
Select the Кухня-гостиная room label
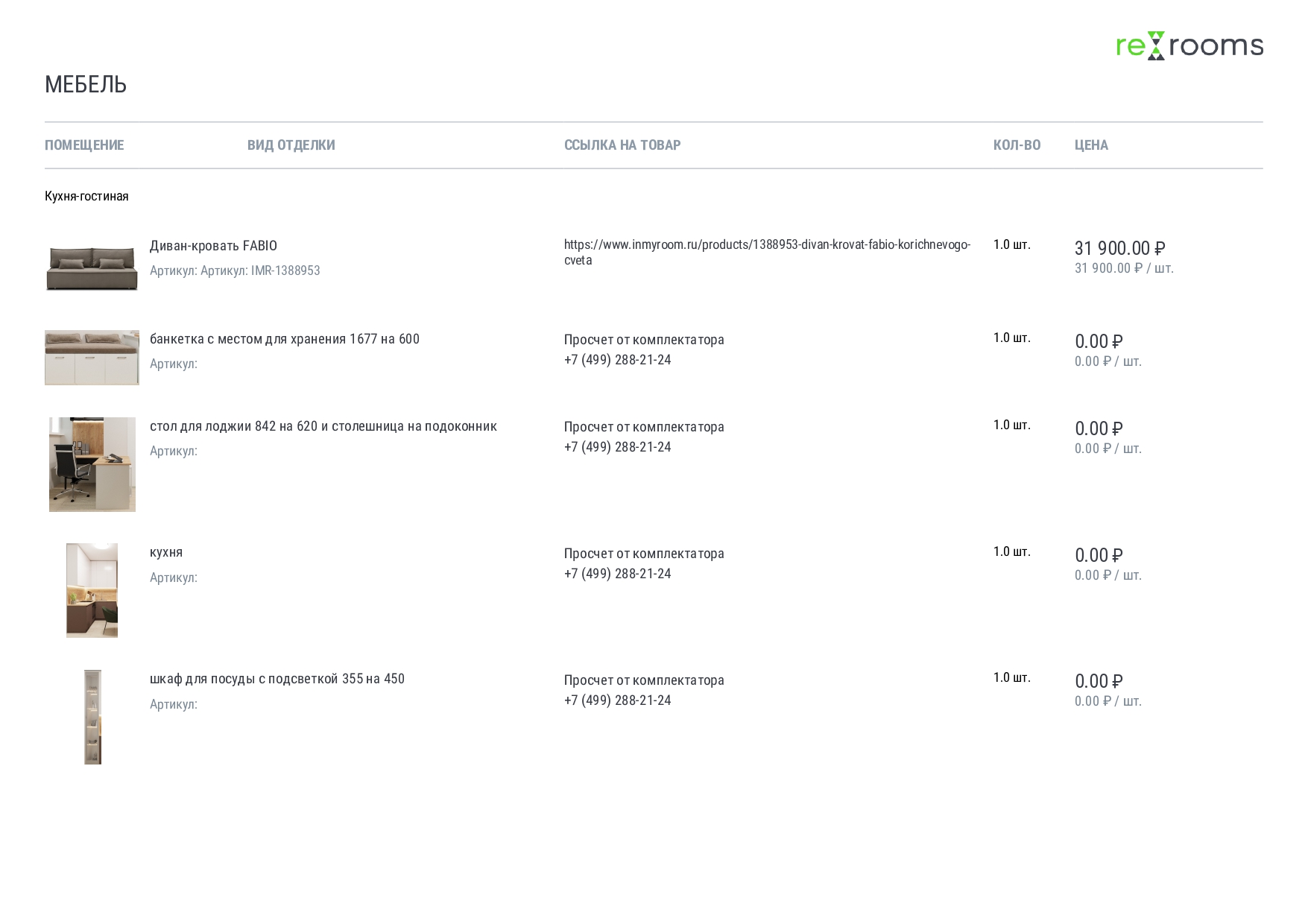coord(86,196)
